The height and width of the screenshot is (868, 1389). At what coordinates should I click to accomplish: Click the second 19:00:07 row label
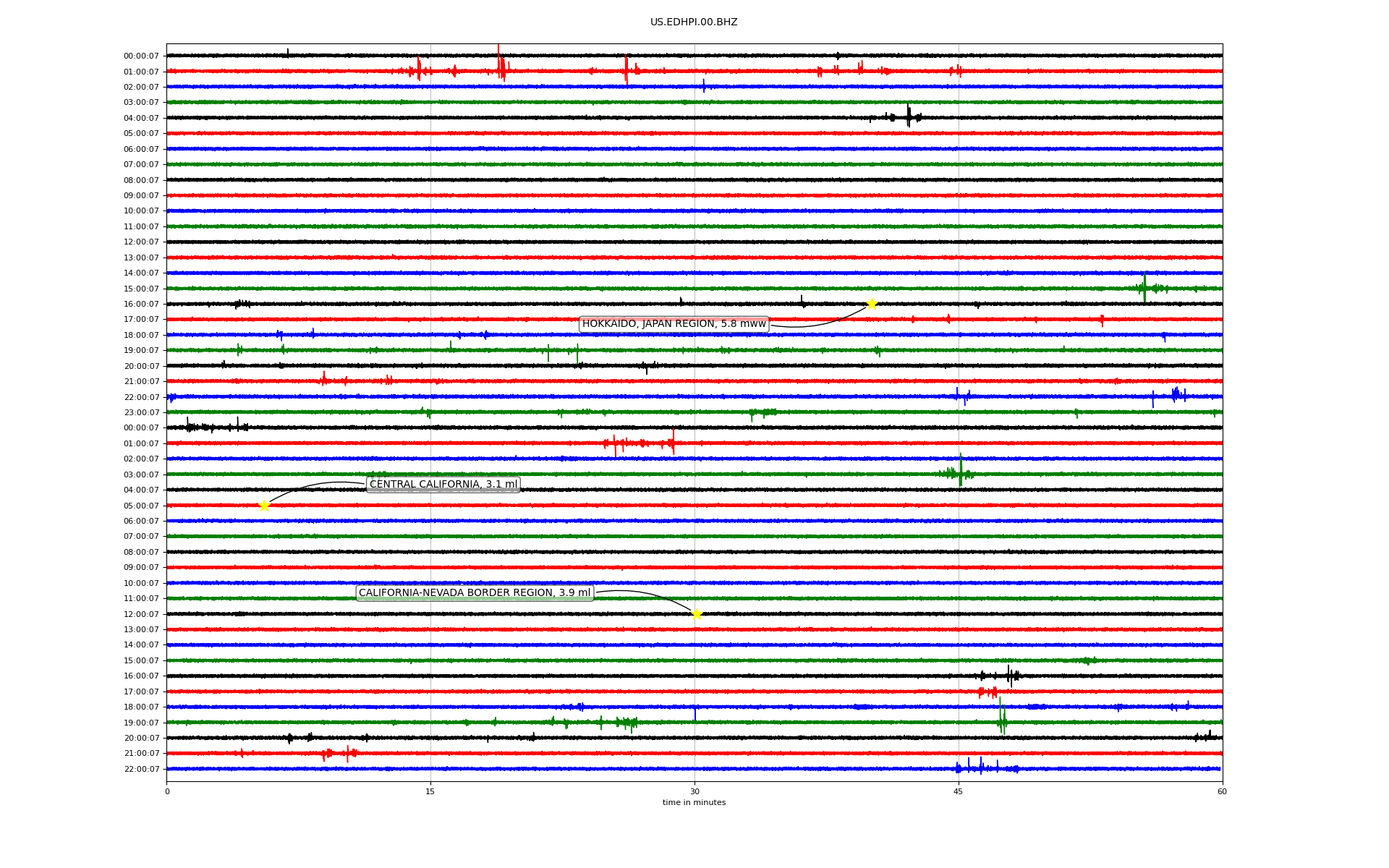tap(141, 723)
